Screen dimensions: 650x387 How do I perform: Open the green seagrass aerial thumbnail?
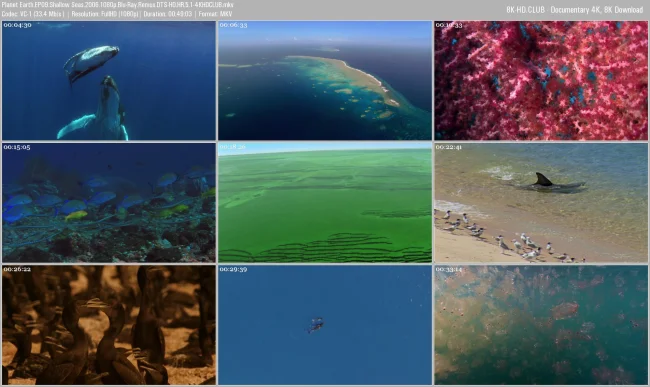tap(325, 203)
